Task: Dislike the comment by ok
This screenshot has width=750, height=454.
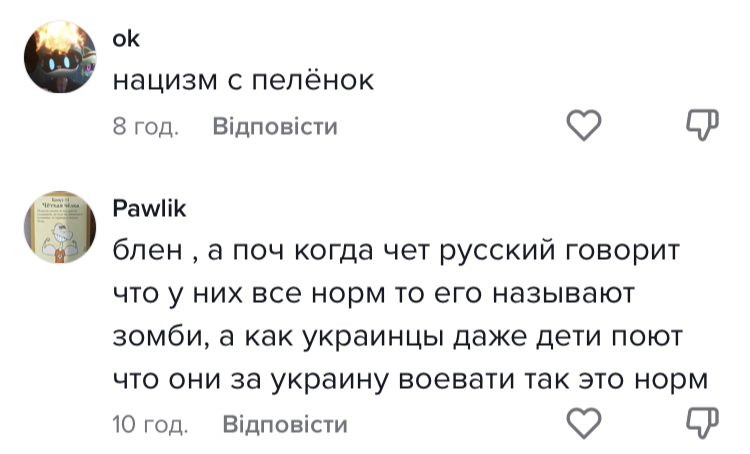Action: 702,126
